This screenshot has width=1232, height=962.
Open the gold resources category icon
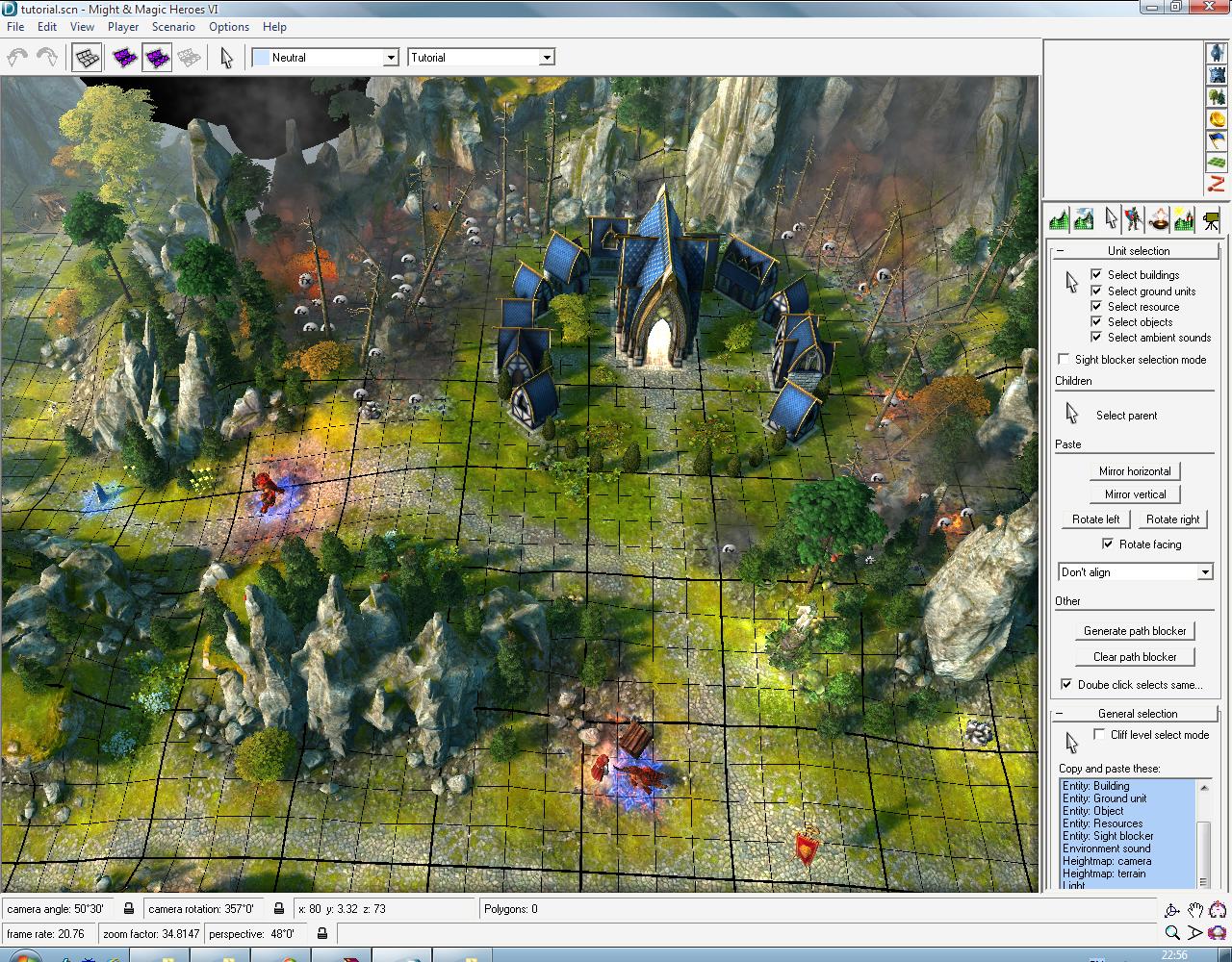(x=1217, y=119)
